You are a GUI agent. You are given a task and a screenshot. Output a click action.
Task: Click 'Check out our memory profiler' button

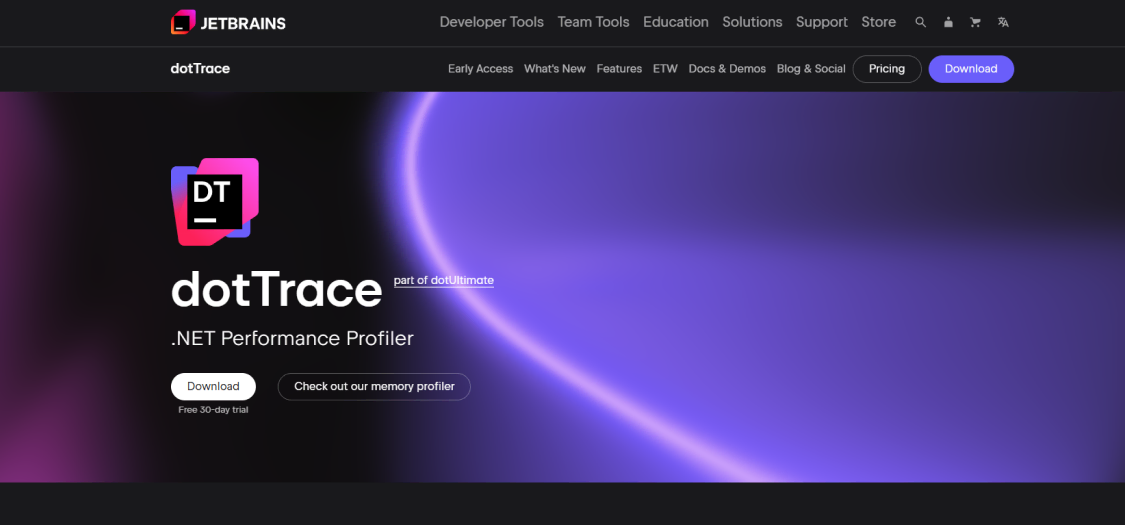click(374, 386)
